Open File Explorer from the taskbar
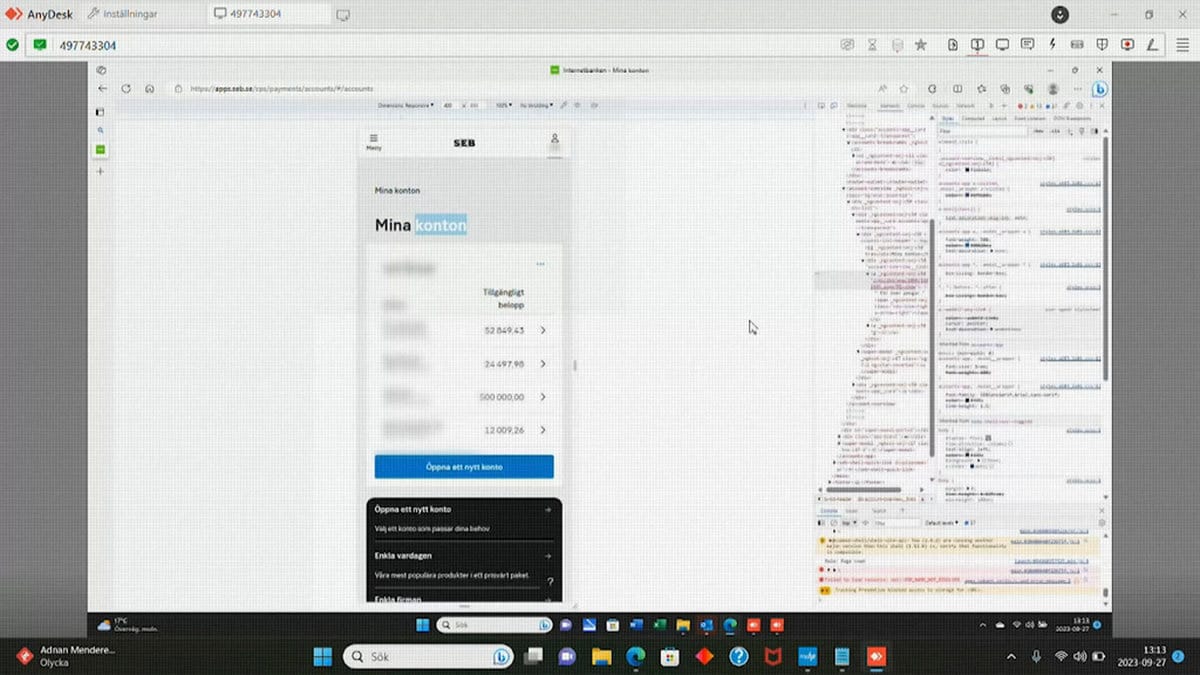1200x675 pixels. tap(601, 657)
